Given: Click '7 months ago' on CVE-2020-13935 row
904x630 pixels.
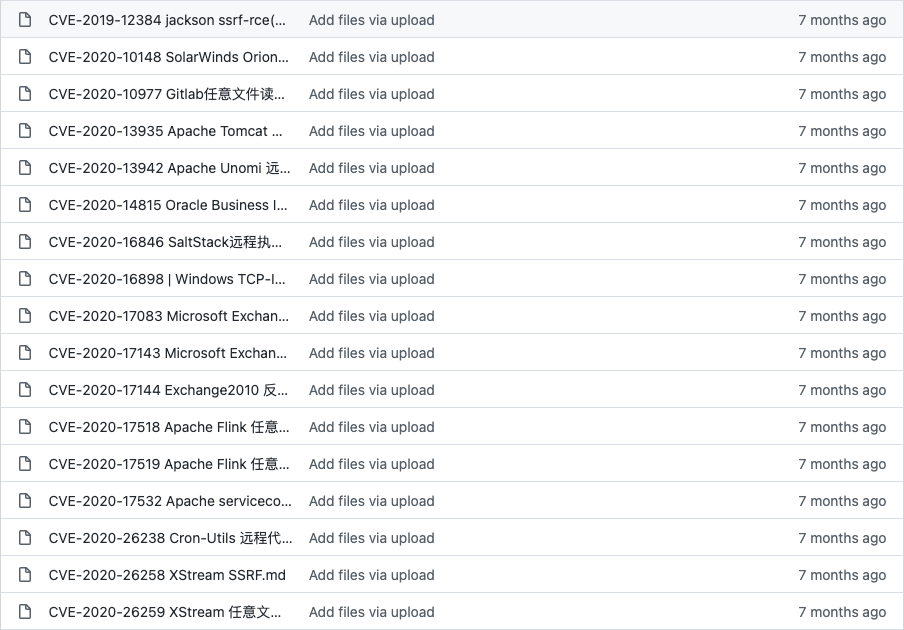Looking at the screenshot, I should (842, 131).
